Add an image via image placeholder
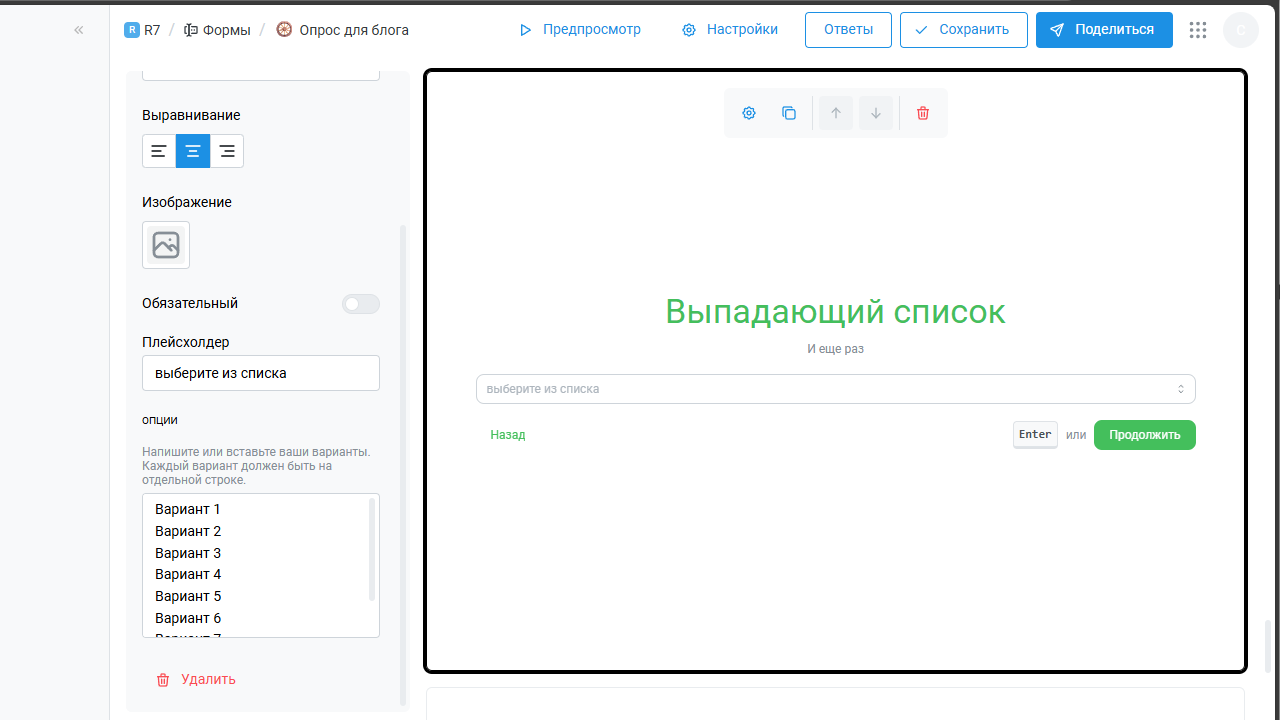1280x720 pixels. (166, 245)
